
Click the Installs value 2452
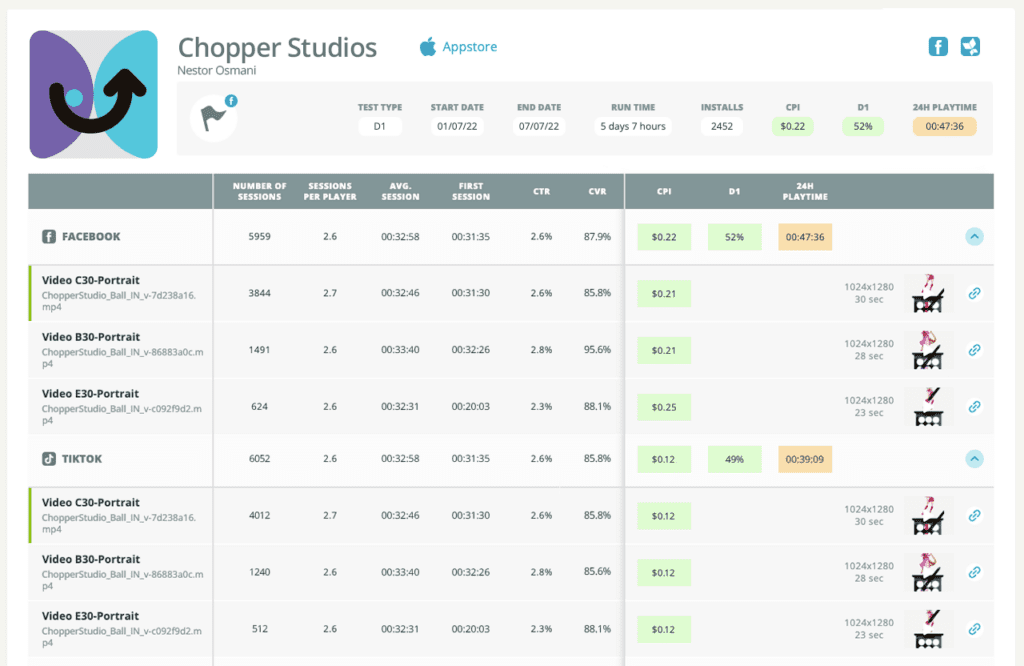pyautogui.click(x=722, y=126)
